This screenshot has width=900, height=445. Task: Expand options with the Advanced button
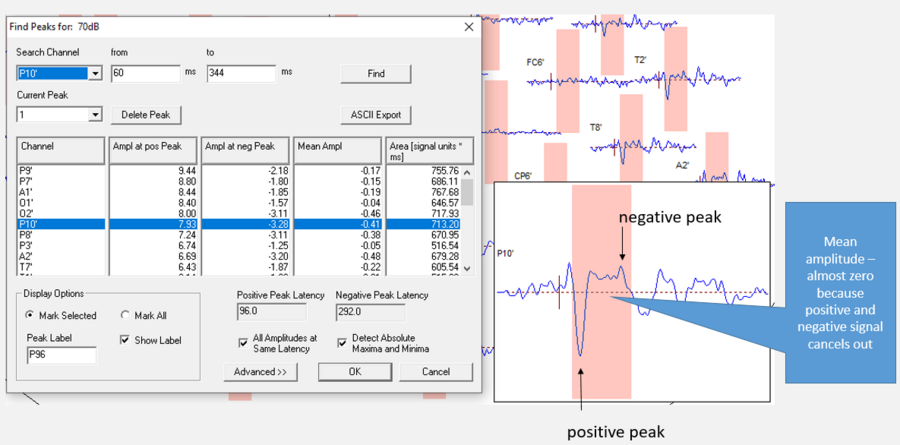[x=259, y=372]
